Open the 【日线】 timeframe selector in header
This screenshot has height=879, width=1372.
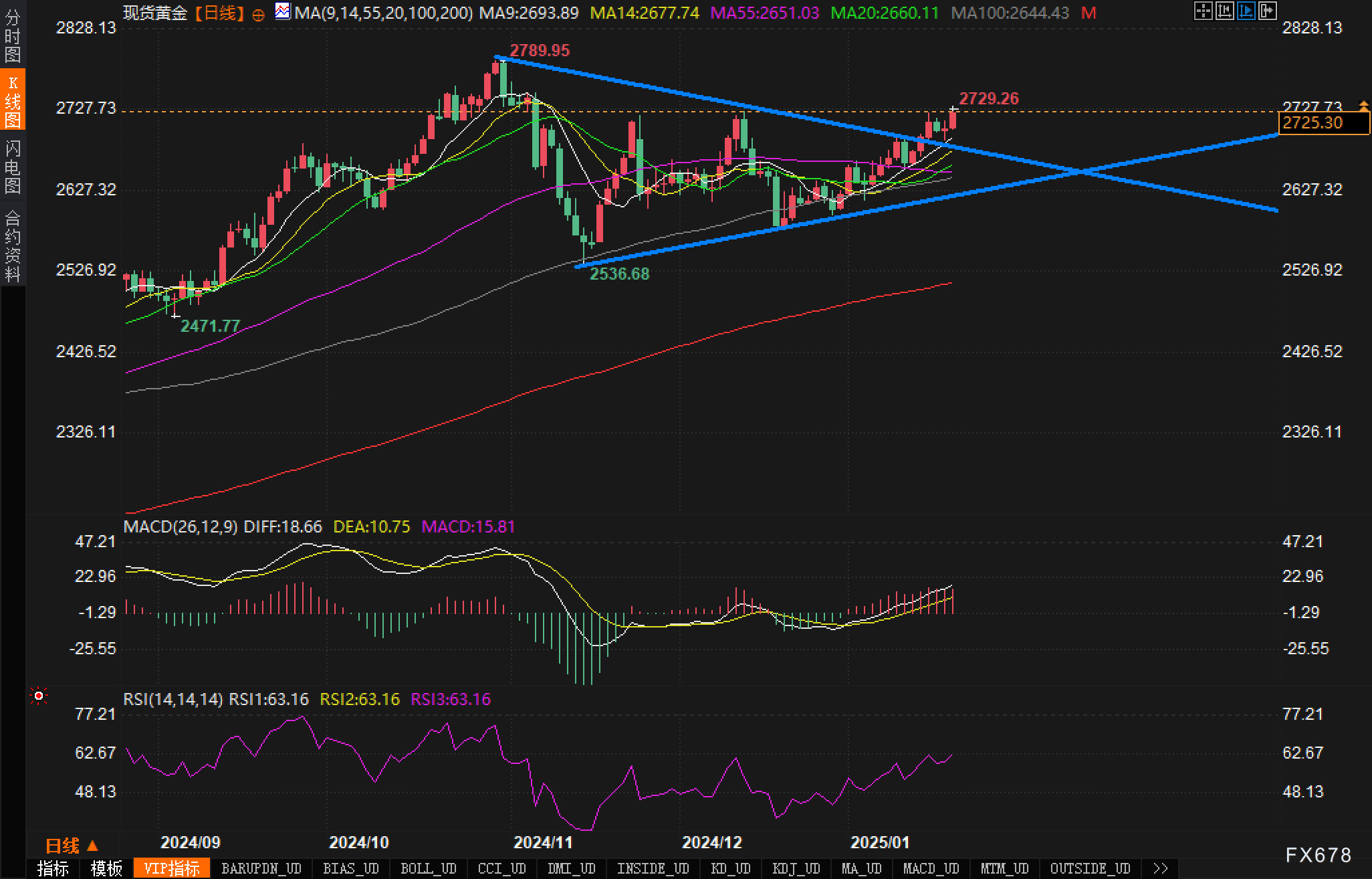click(x=219, y=13)
